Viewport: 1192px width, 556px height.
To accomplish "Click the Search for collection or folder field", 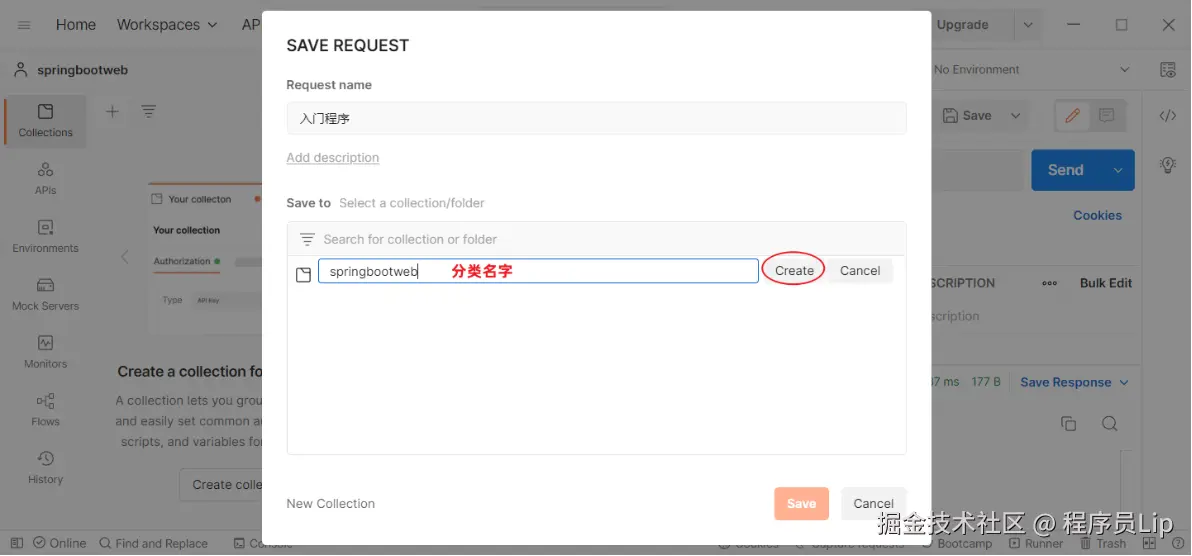I will (597, 239).
